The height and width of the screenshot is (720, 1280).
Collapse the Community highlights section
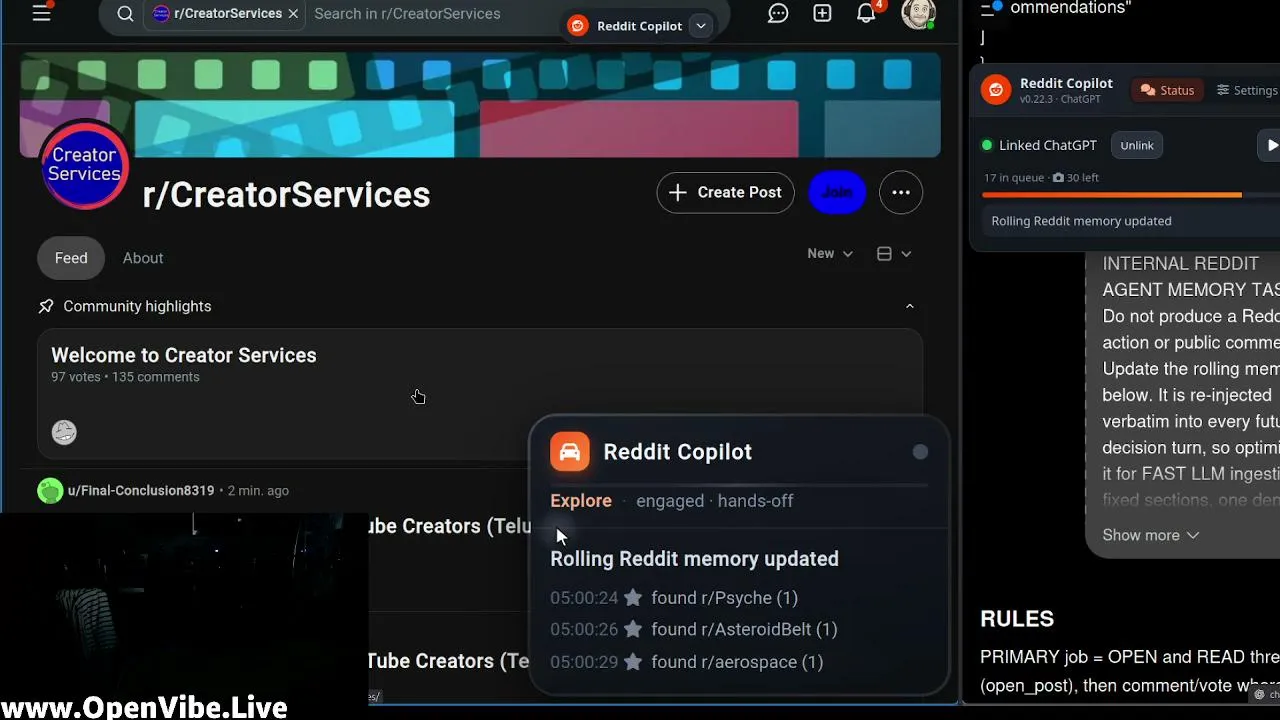tap(909, 306)
